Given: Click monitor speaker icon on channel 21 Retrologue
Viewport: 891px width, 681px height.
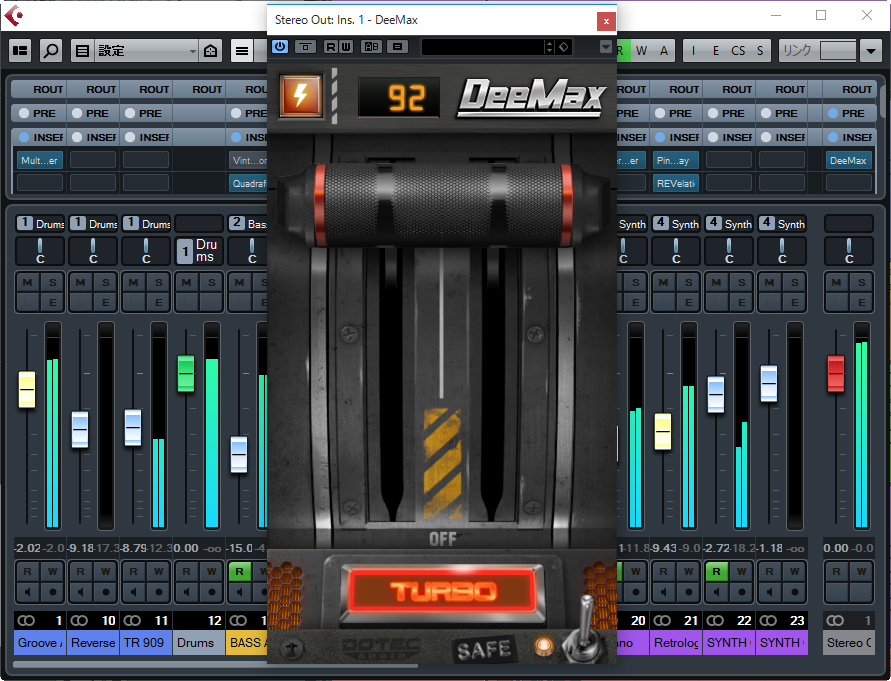Looking at the screenshot, I should (x=663, y=592).
